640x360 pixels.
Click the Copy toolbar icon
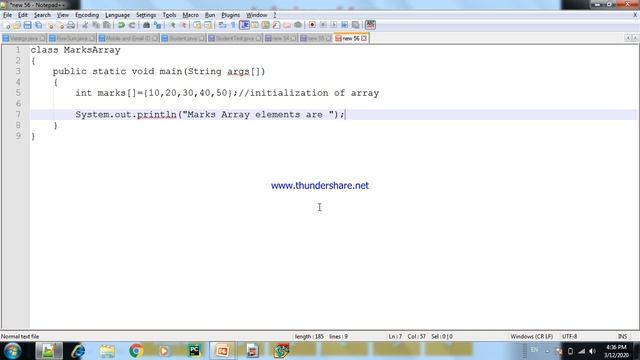(x=96, y=25)
